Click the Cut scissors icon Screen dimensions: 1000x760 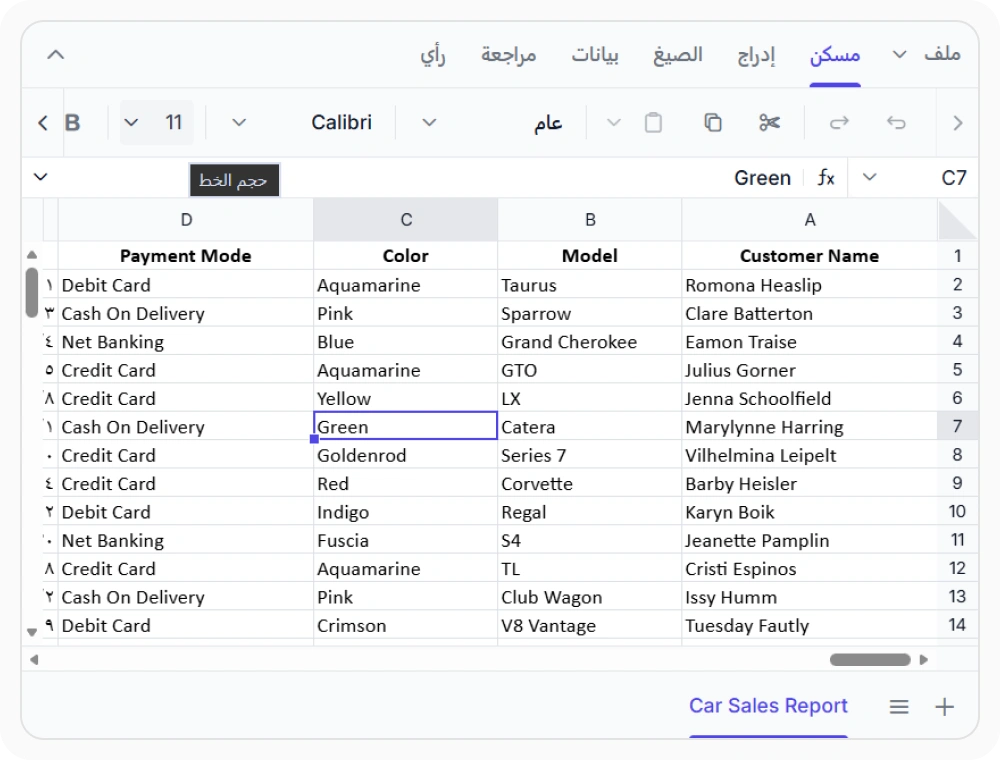click(769, 122)
